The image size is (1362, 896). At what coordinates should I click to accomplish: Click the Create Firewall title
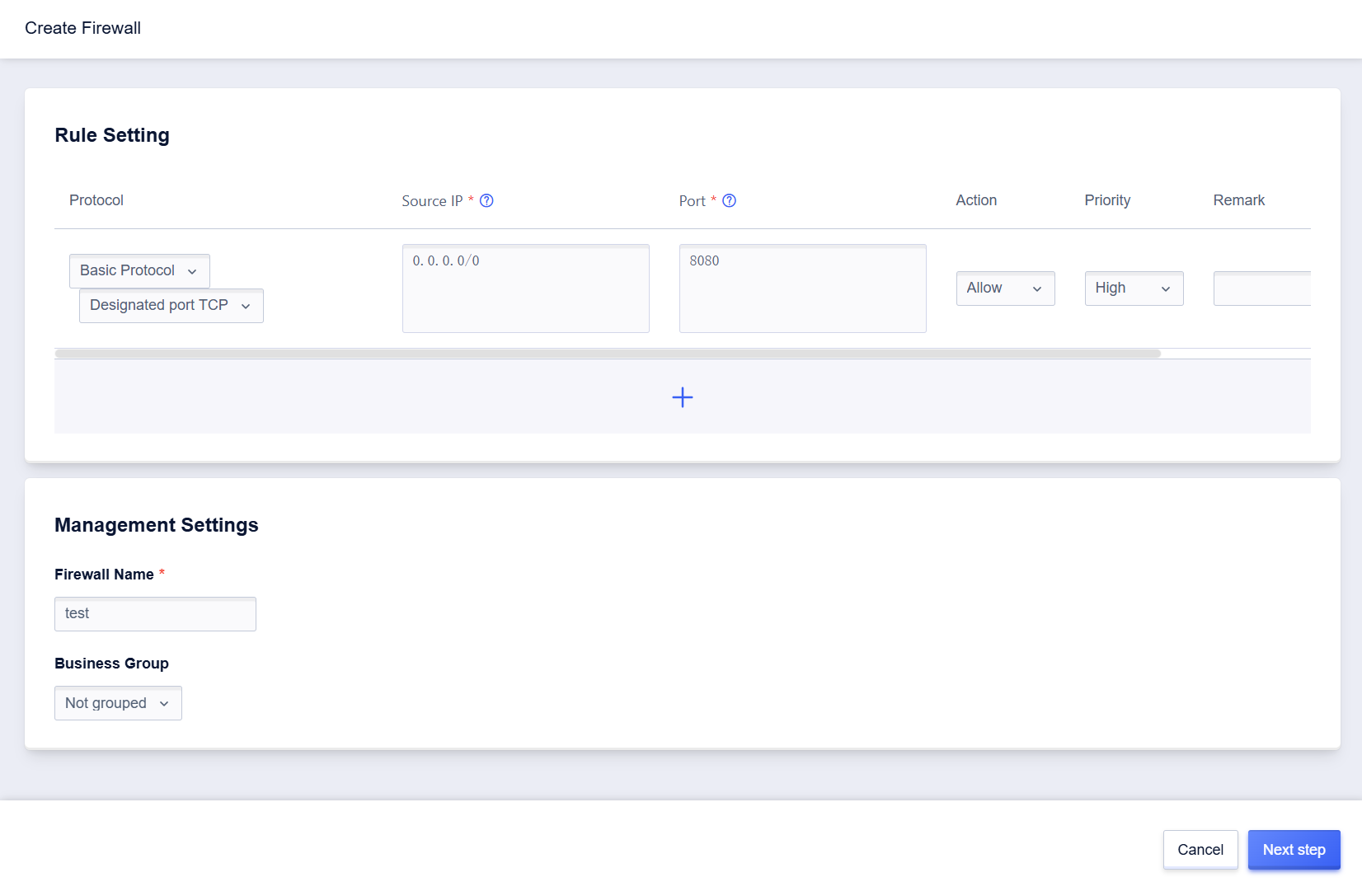tap(82, 28)
